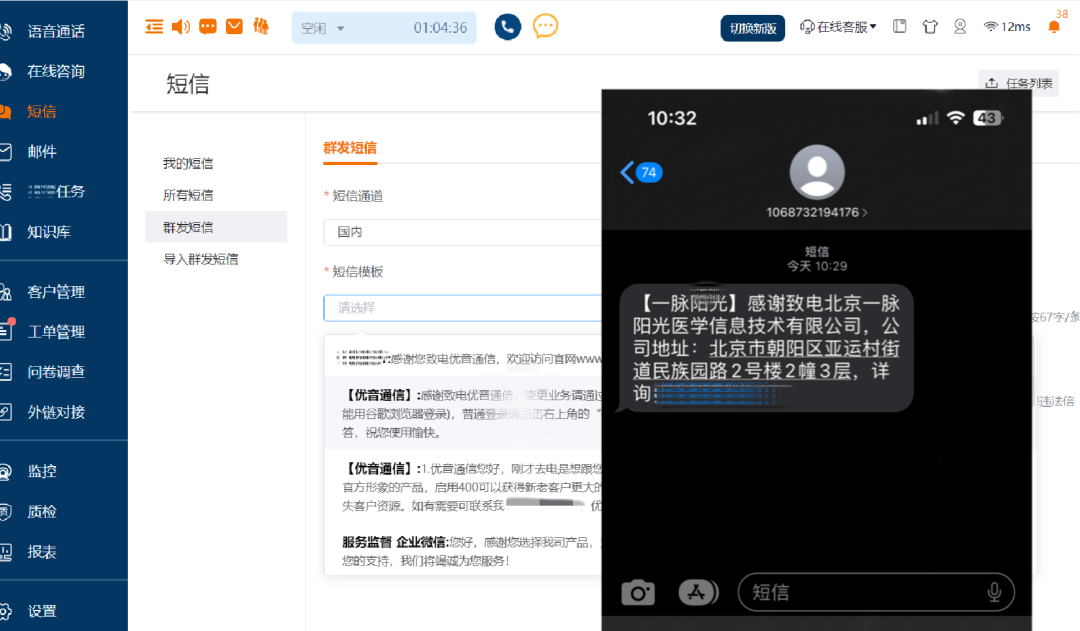
Task: Choose the 服务监督 企业微信 template option
Action: [463, 552]
